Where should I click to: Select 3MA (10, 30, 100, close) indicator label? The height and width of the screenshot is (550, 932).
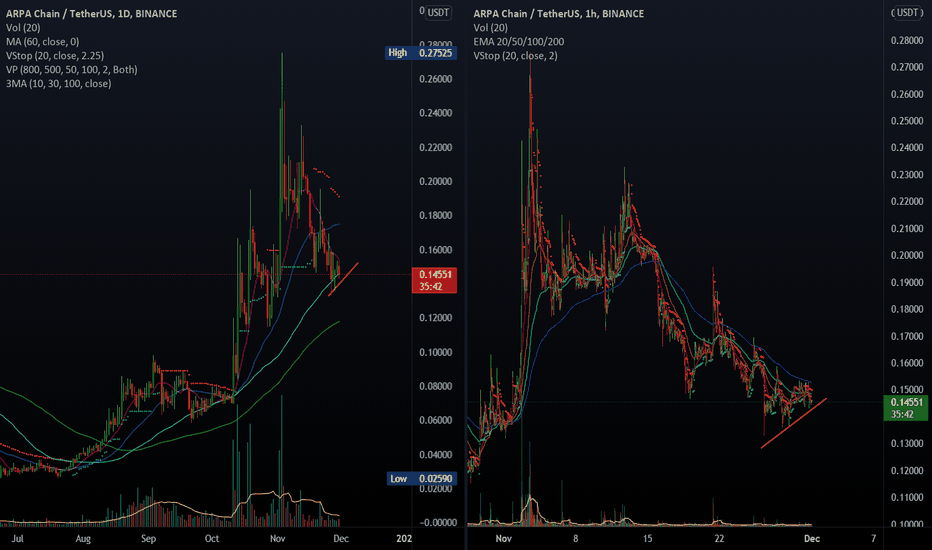coord(58,83)
